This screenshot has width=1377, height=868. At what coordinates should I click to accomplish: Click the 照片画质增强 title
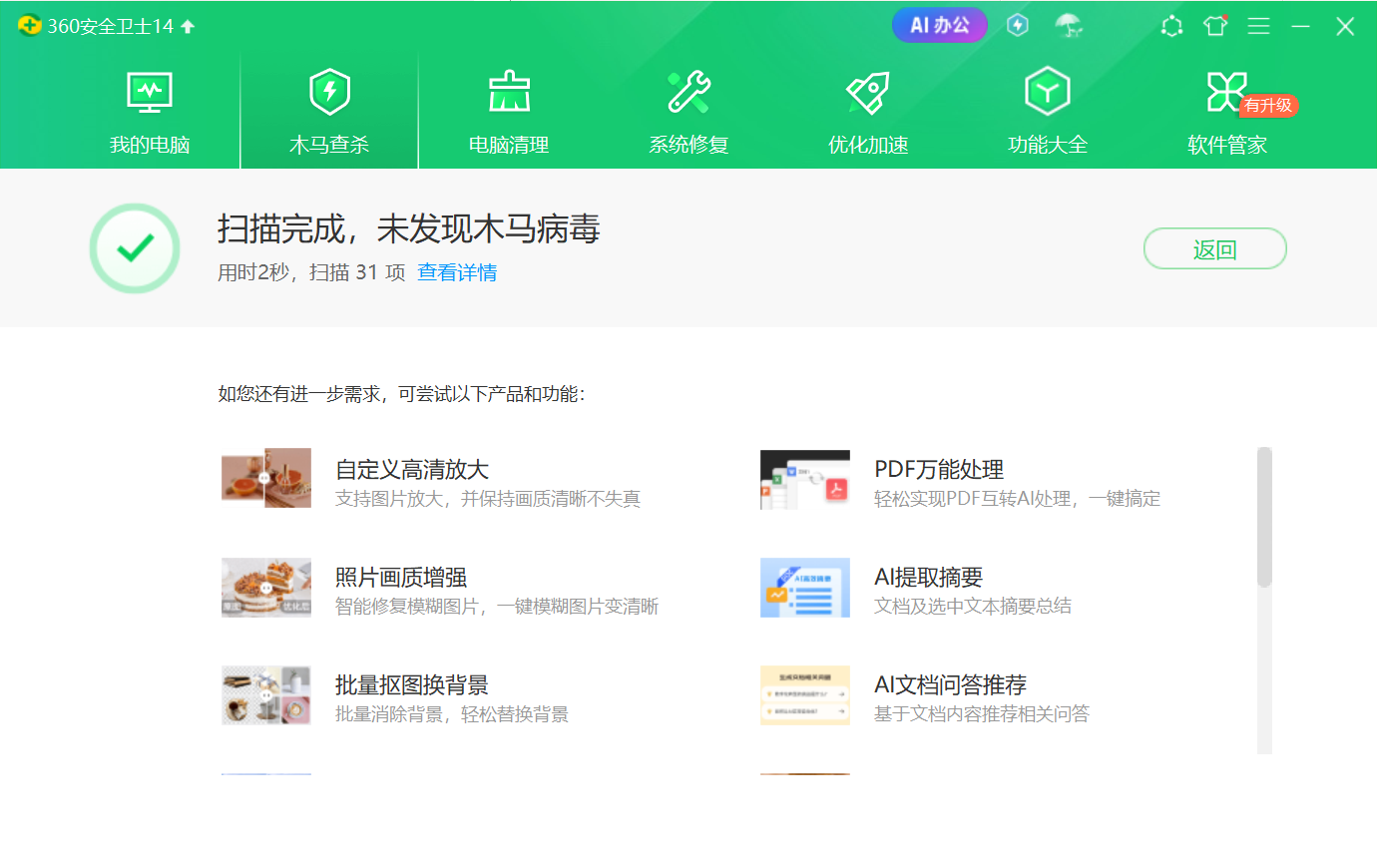(x=401, y=577)
